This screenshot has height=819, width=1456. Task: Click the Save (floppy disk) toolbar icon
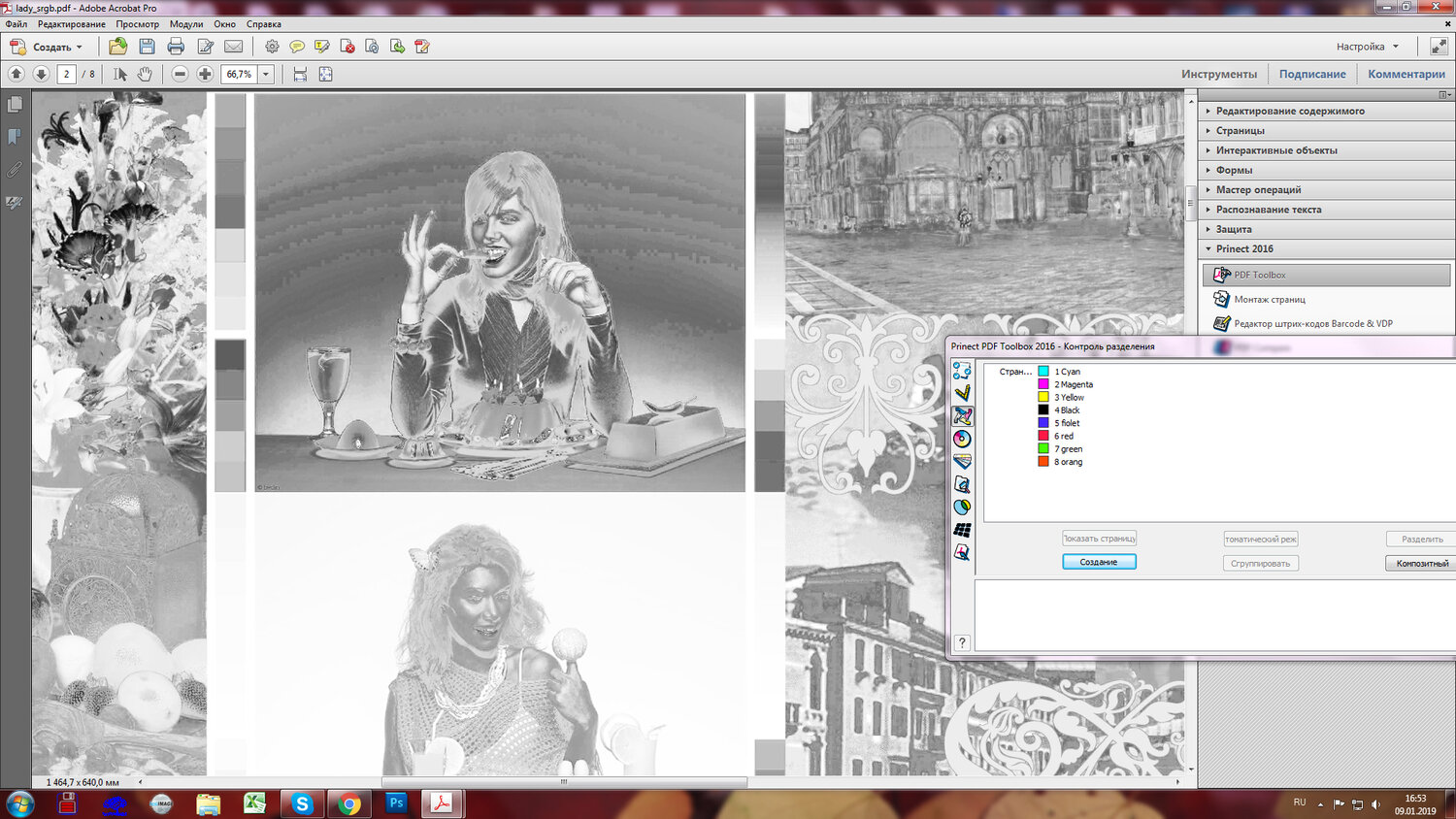click(147, 47)
